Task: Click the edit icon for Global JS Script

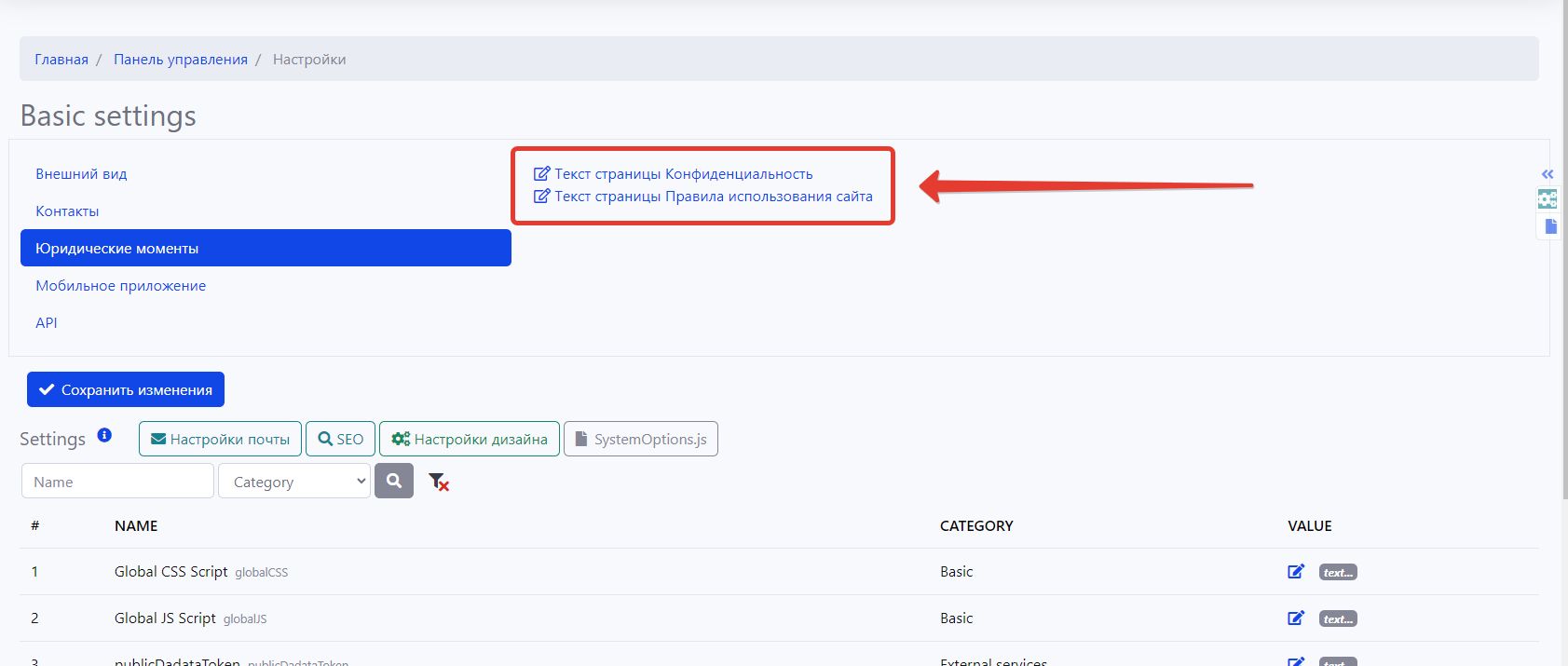Action: [x=1295, y=618]
